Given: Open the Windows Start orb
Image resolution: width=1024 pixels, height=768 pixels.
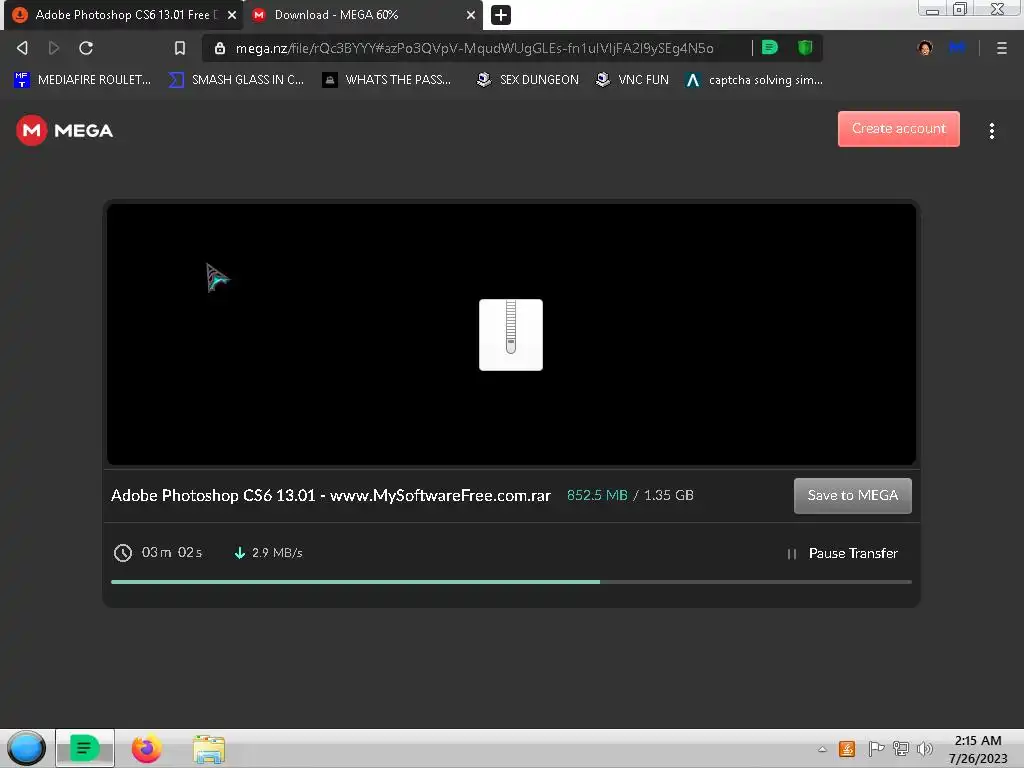Looking at the screenshot, I should click(26, 748).
